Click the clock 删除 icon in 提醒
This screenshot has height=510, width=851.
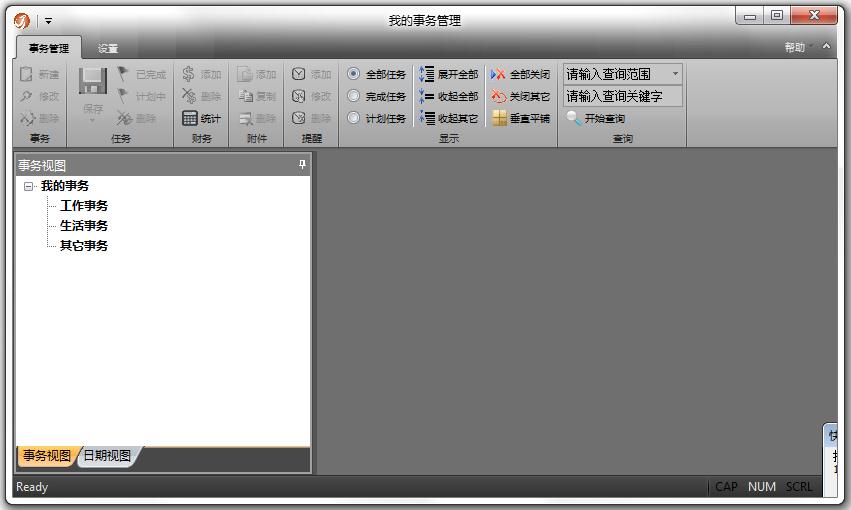click(x=299, y=118)
